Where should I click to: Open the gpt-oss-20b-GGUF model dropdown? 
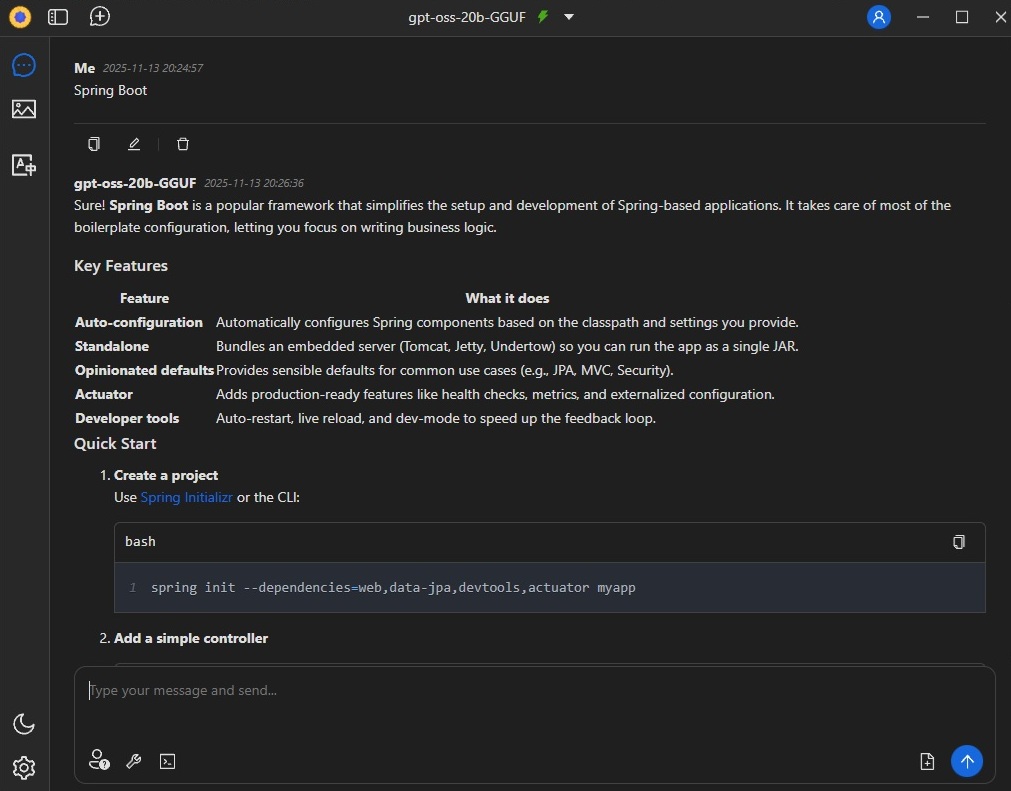(569, 17)
